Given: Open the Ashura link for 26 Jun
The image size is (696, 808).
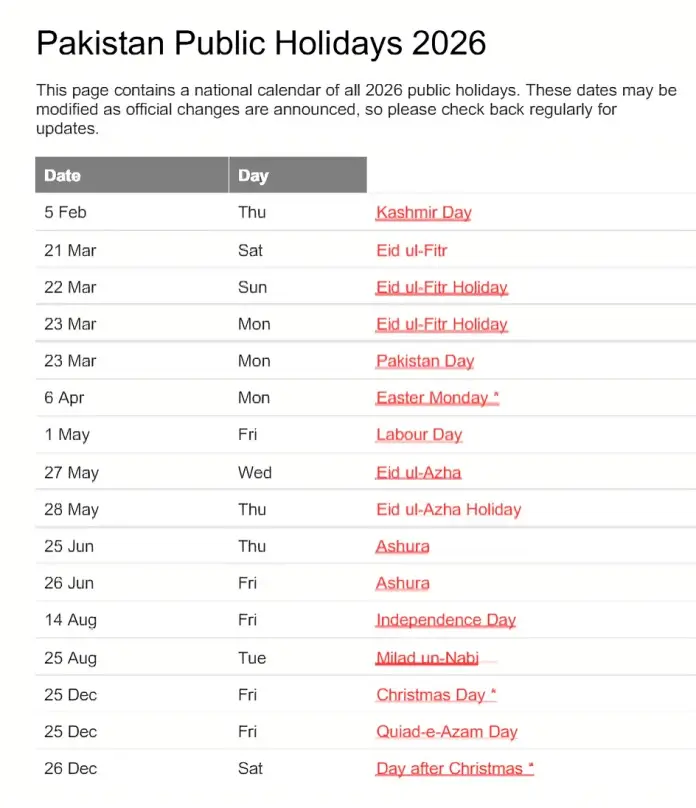Looking at the screenshot, I should click(402, 583).
